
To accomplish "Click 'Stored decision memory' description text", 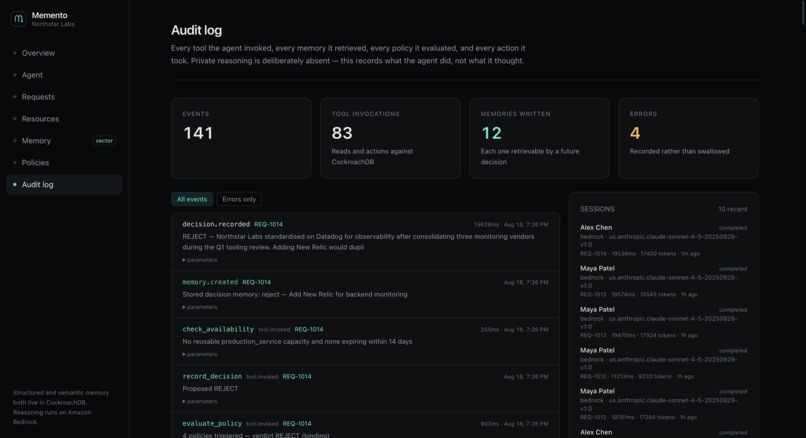I will 295,295.
